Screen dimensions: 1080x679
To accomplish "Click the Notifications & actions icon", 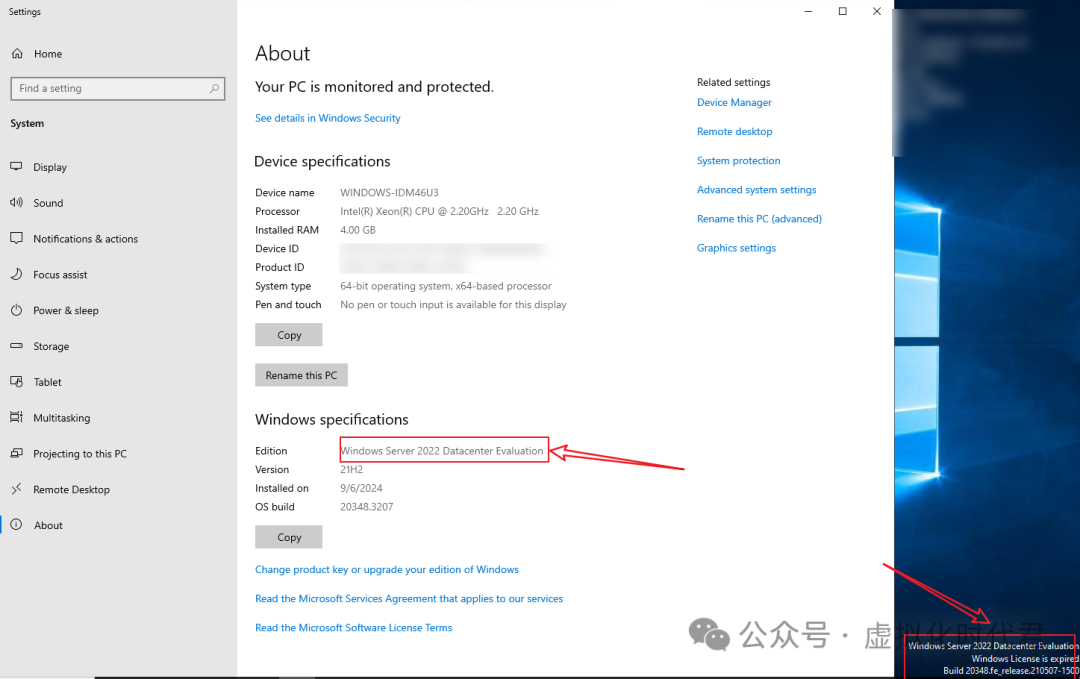I will 17,238.
